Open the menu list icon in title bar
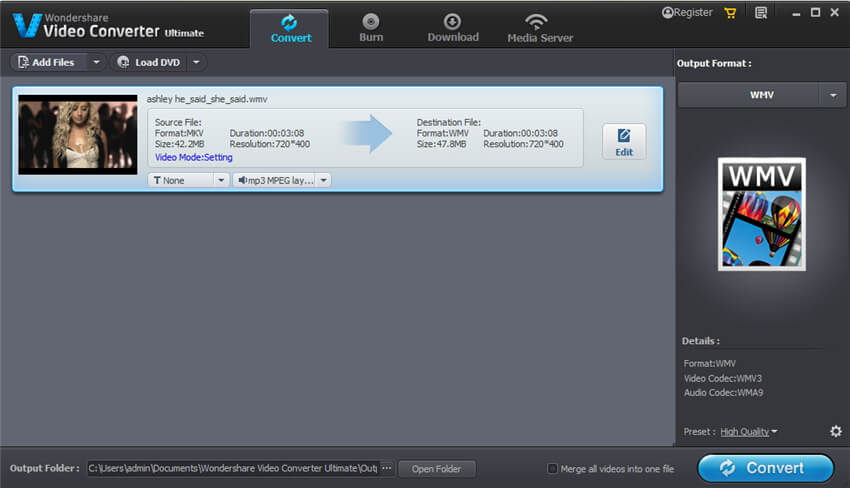 pos(761,13)
